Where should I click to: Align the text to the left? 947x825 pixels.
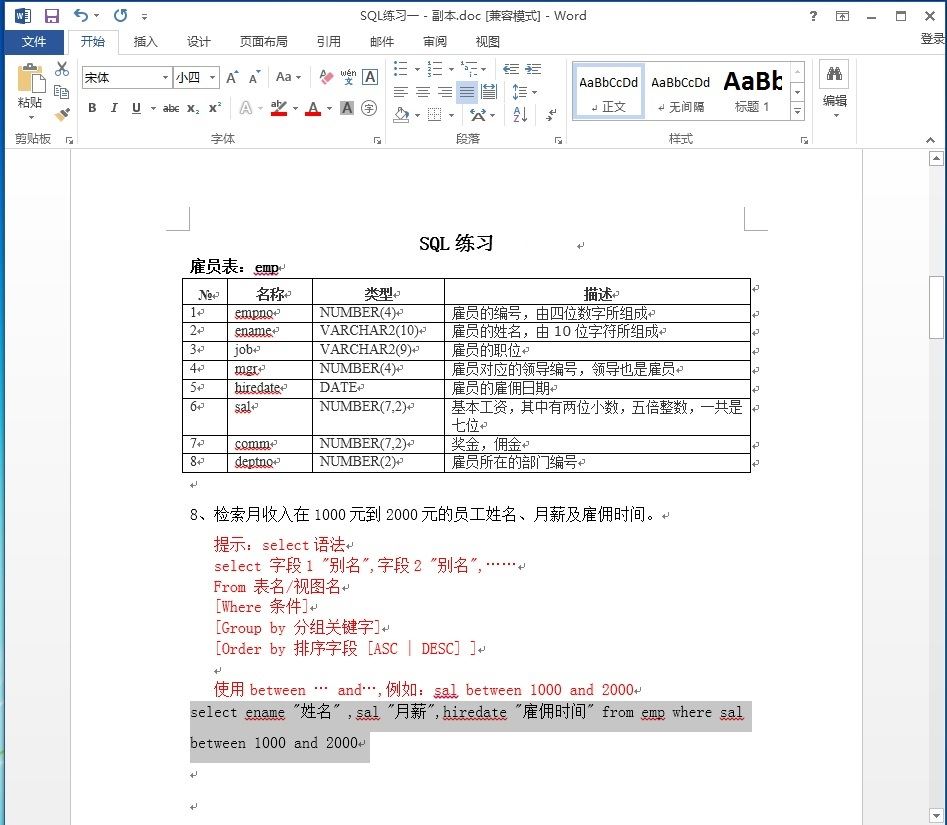(x=401, y=92)
